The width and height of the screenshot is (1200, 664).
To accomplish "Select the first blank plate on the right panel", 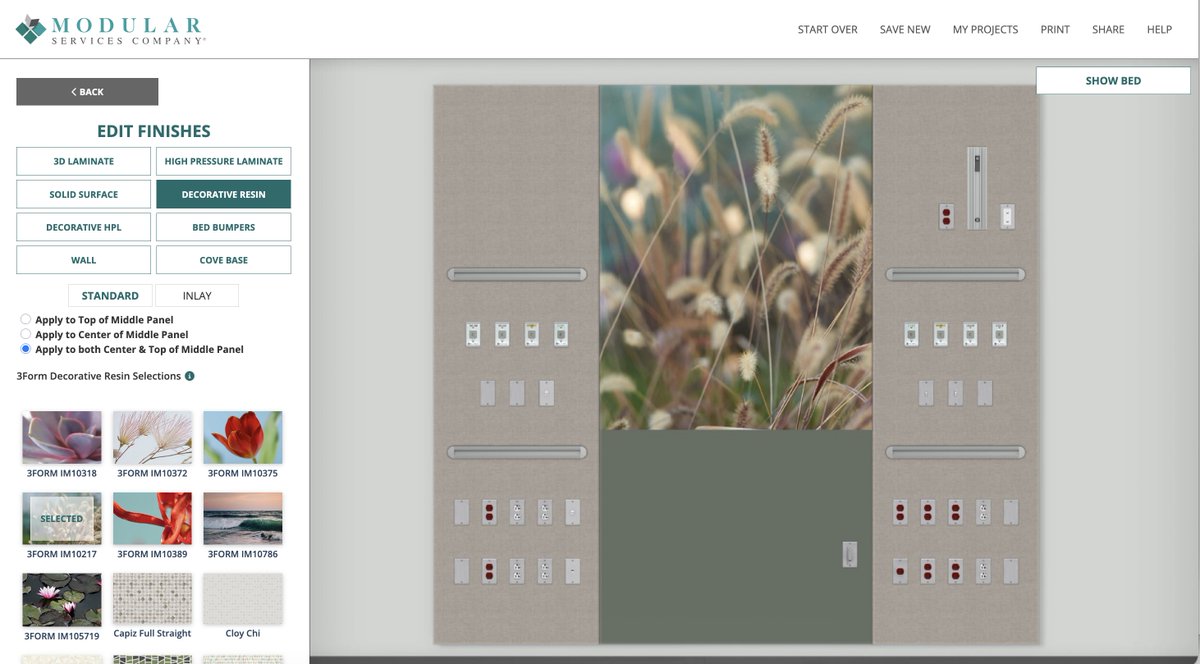I will click(927, 392).
